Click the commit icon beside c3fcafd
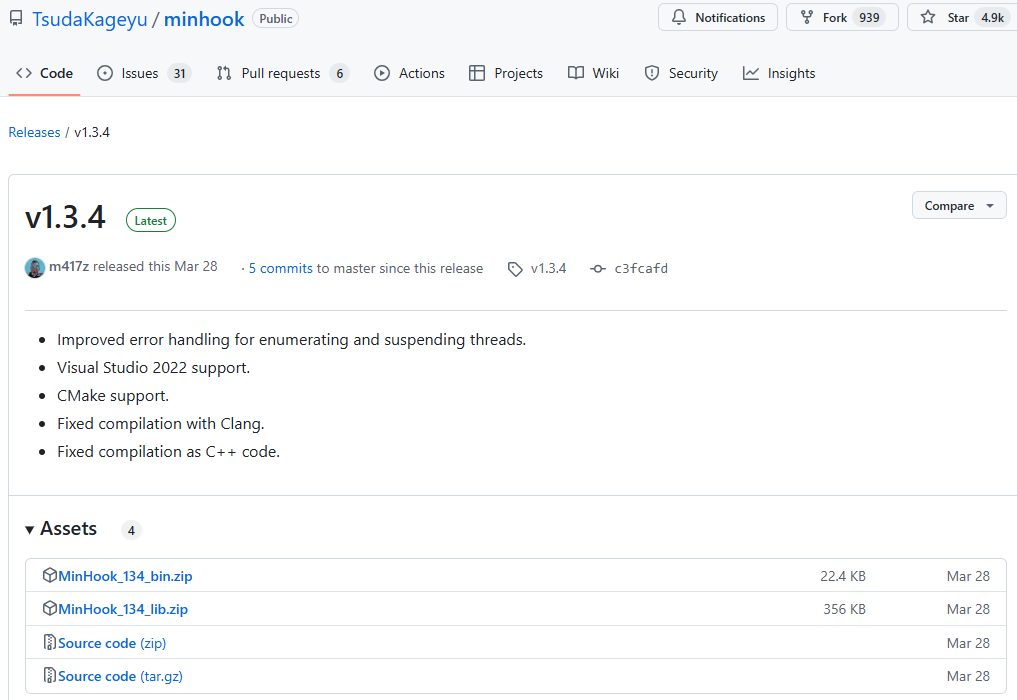The image size is (1017, 700). coord(597,268)
